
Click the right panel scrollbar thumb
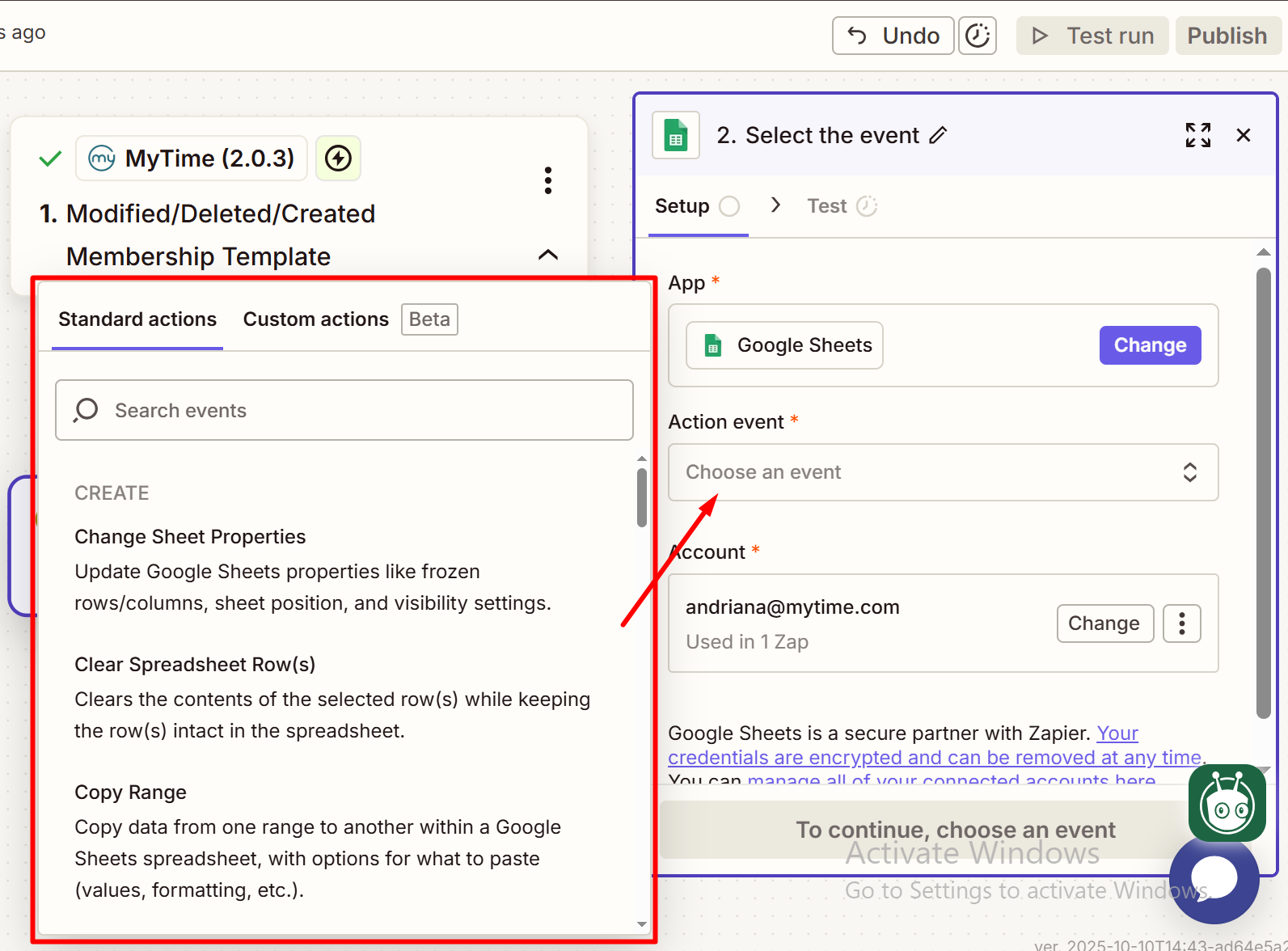tap(1264, 493)
